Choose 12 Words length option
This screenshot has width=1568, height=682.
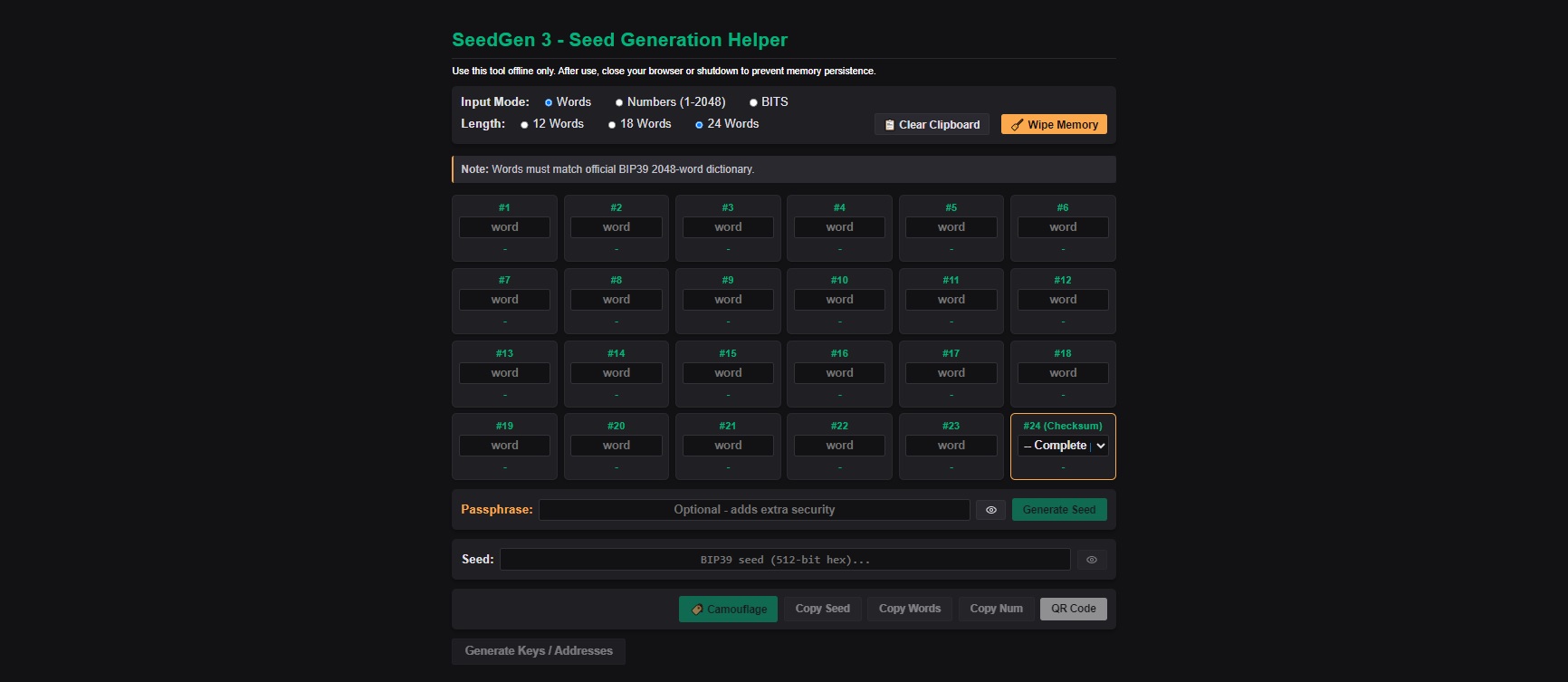[524, 124]
